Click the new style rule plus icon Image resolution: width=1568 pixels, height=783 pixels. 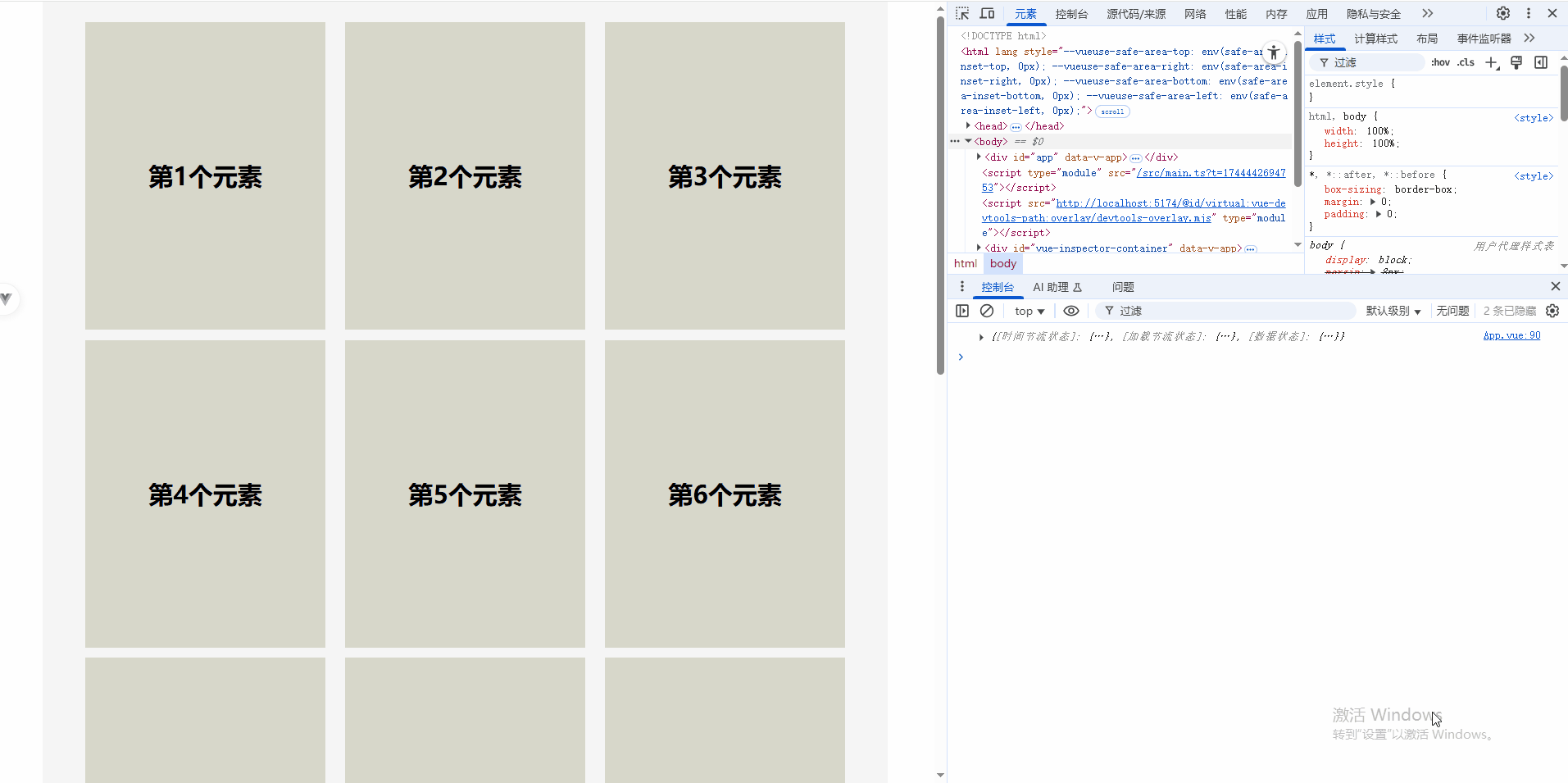pos(1492,63)
